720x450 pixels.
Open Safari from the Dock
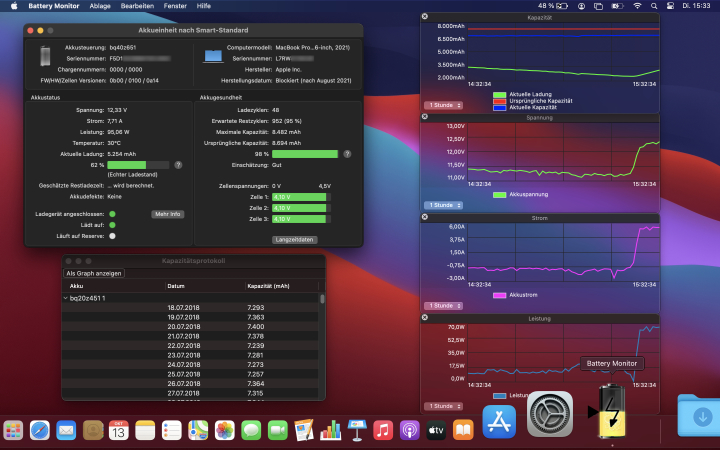click(39, 431)
